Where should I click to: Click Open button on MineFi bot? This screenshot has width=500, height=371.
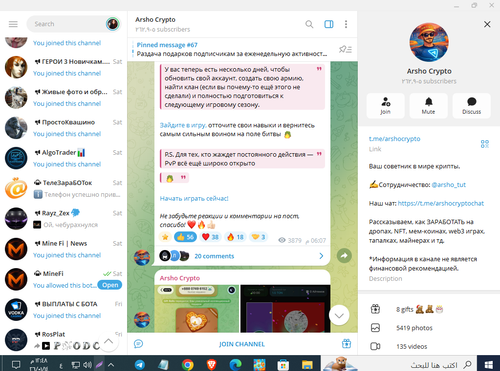tap(110, 285)
